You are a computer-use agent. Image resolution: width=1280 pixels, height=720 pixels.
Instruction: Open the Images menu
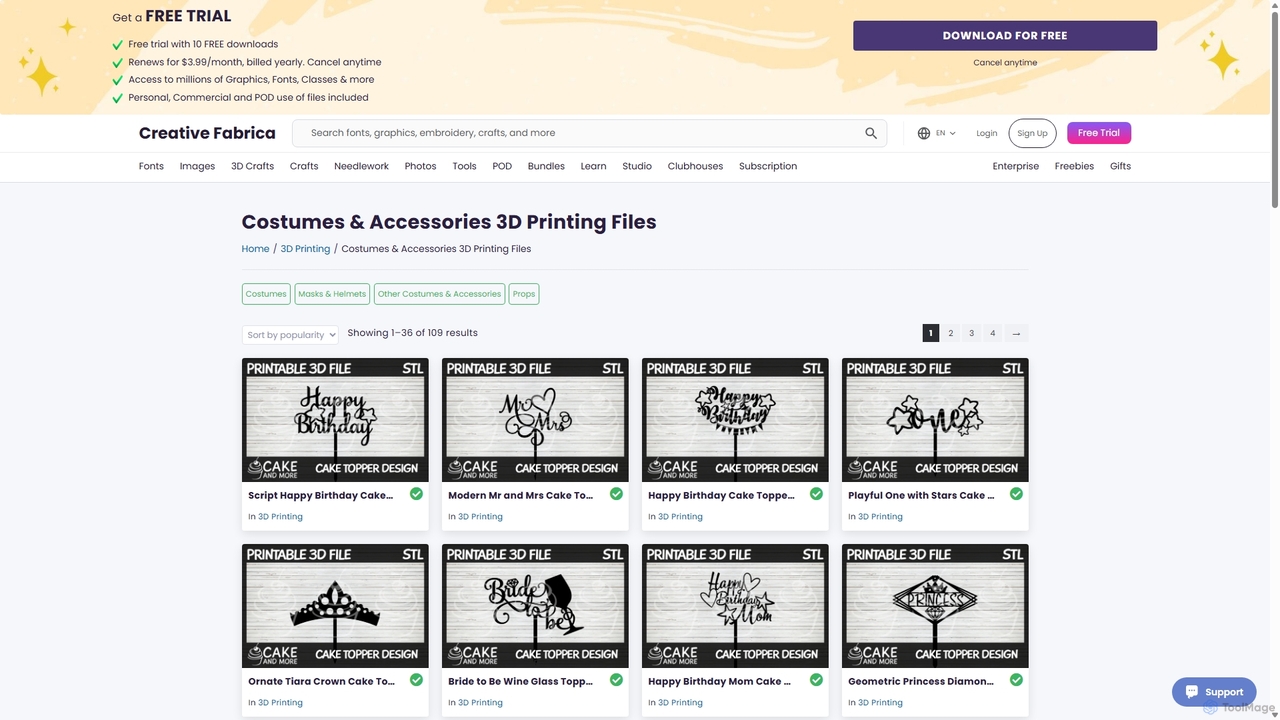[197, 166]
